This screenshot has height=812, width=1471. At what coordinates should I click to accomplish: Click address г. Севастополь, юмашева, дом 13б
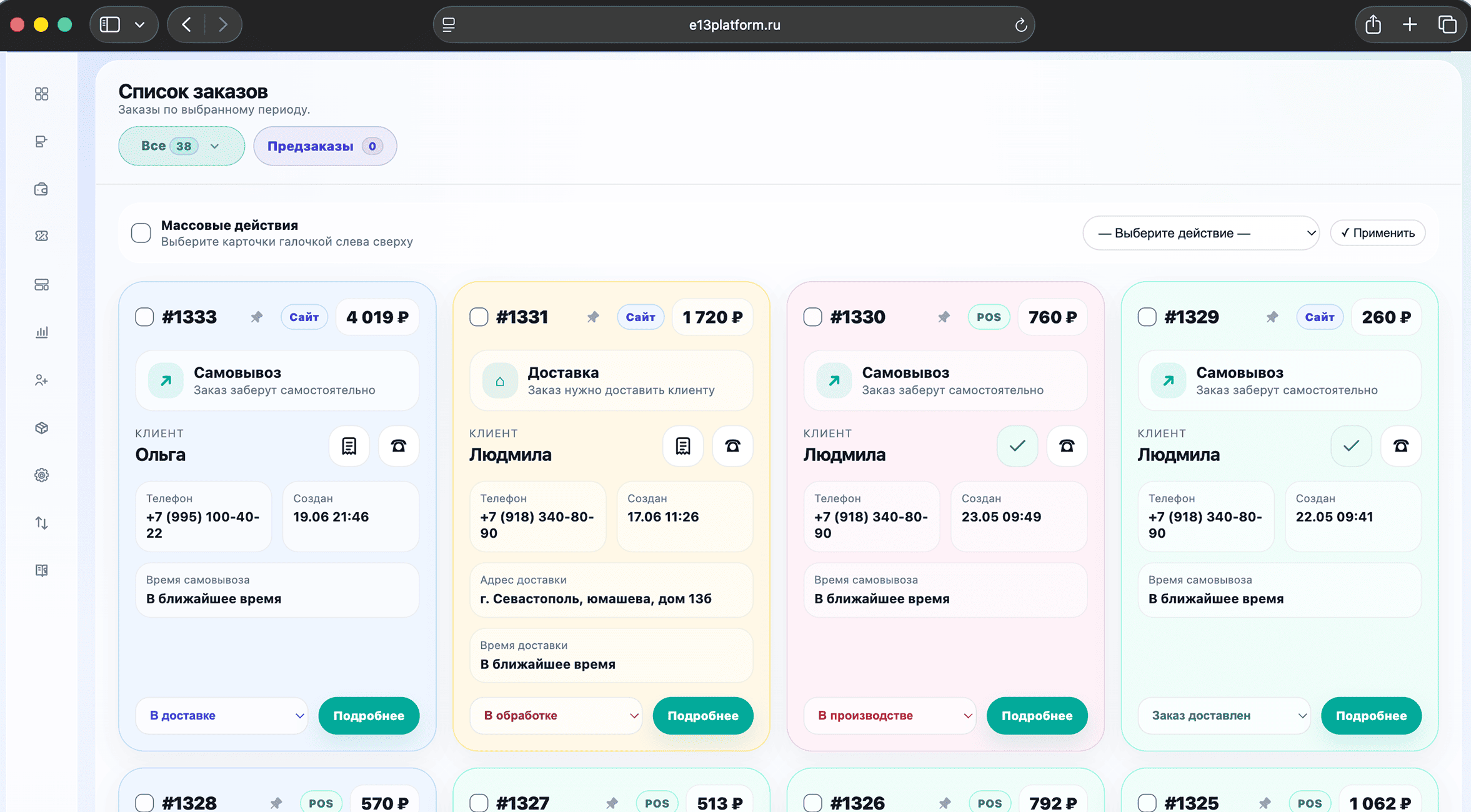[596, 599]
